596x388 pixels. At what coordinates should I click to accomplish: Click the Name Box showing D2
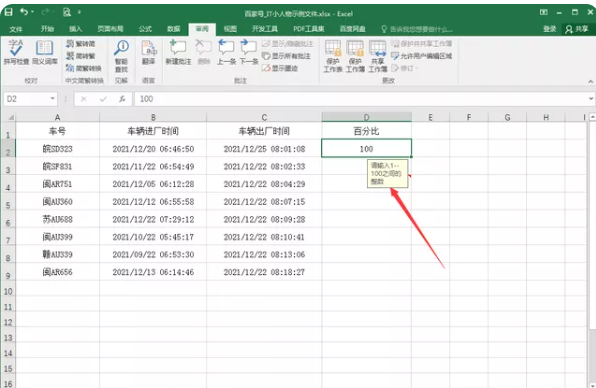27,99
